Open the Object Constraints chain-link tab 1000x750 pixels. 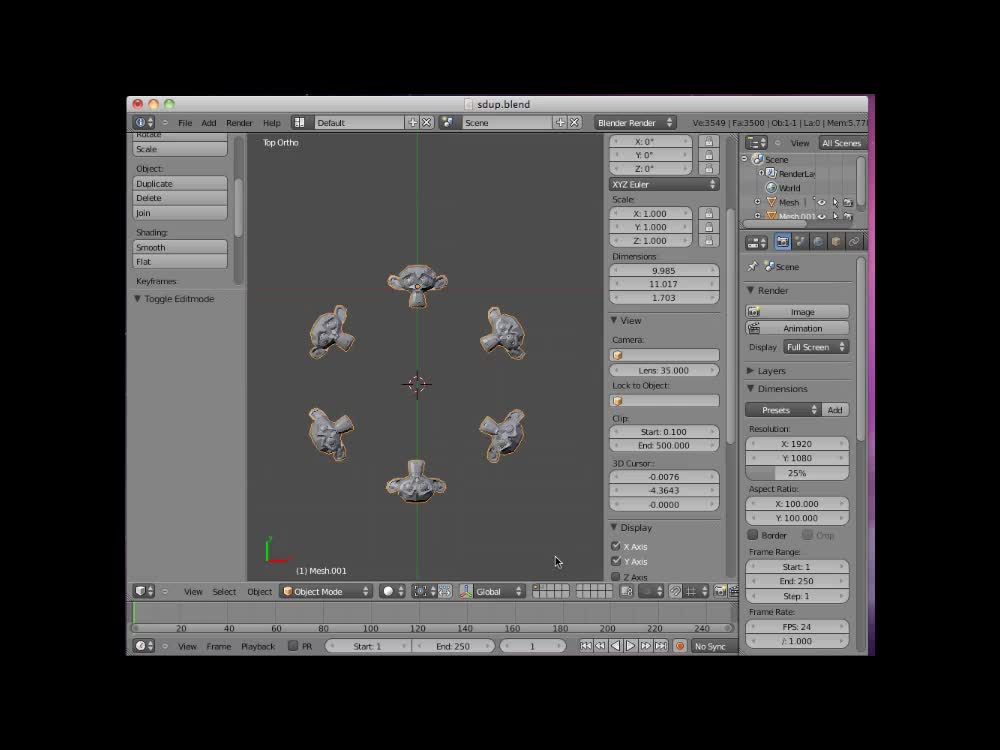click(854, 241)
